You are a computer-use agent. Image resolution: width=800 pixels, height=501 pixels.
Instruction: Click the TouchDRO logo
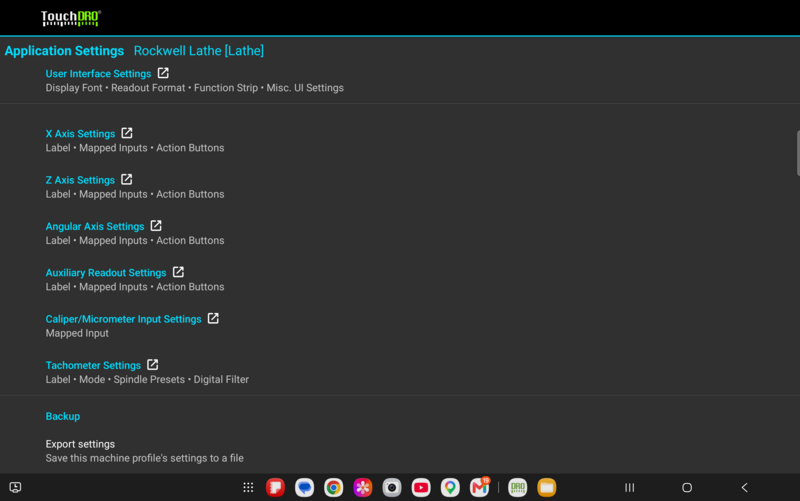[x=71, y=18]
